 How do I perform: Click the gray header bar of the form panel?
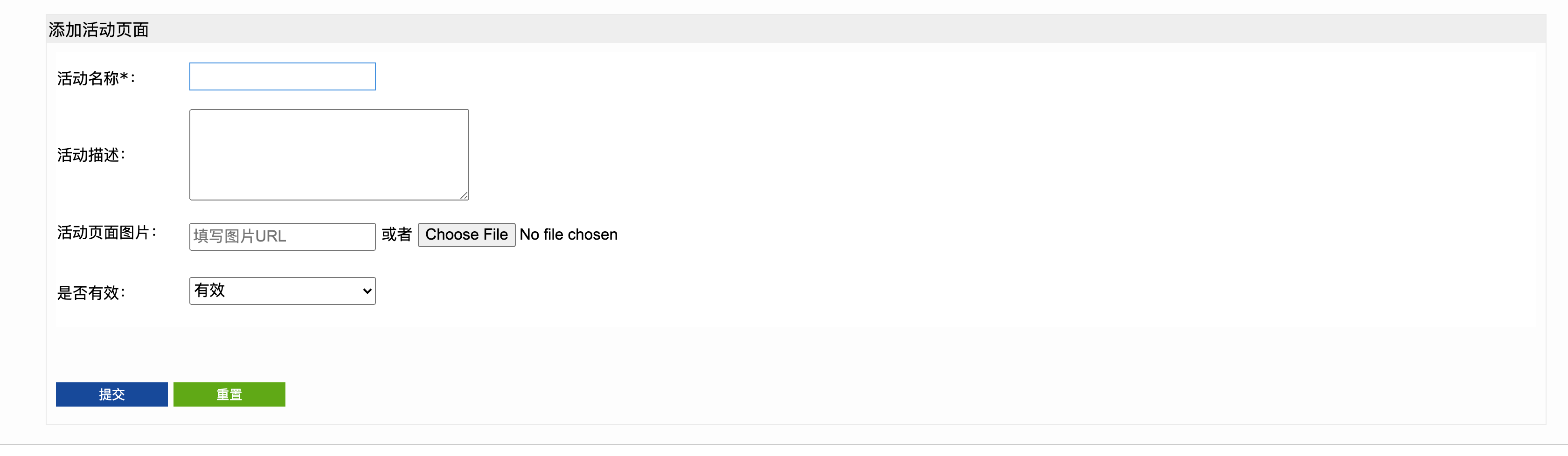pyautogui.click(x=796, y=28)
